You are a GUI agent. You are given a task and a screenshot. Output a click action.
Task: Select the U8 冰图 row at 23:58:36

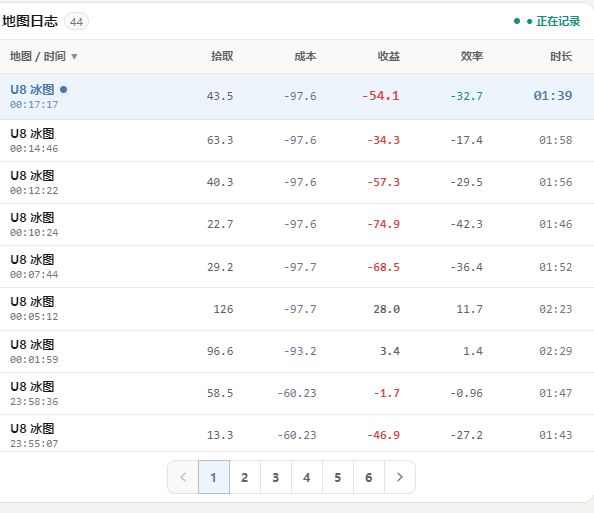297,393
